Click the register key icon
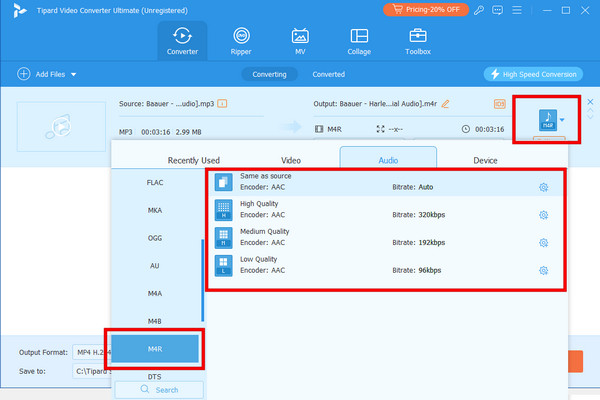The width and height of the screenshot is (600, 400). 479,10
